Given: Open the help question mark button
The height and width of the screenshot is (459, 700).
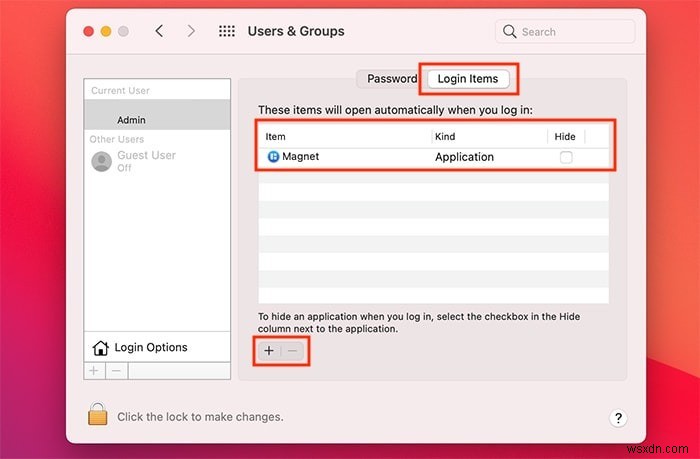Looking at the screenshot, I should click(618, 418).
